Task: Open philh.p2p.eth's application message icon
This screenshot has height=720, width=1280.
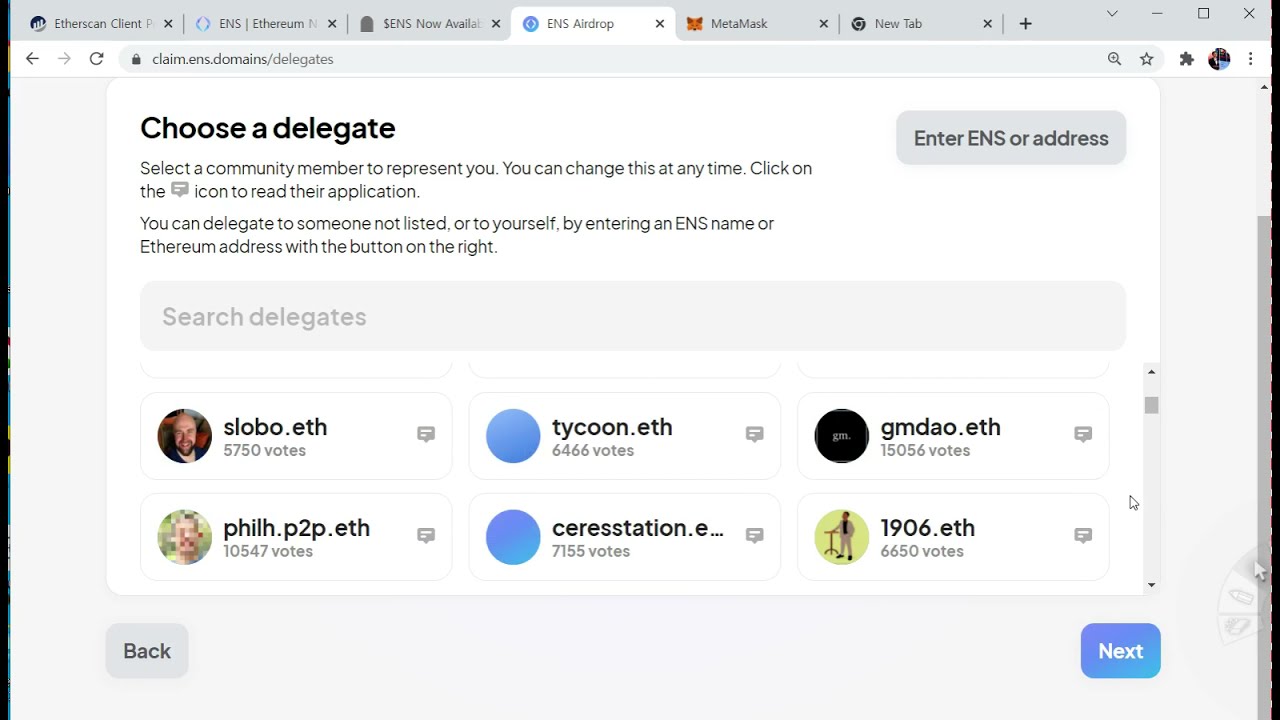Action: tap(426, 535)
